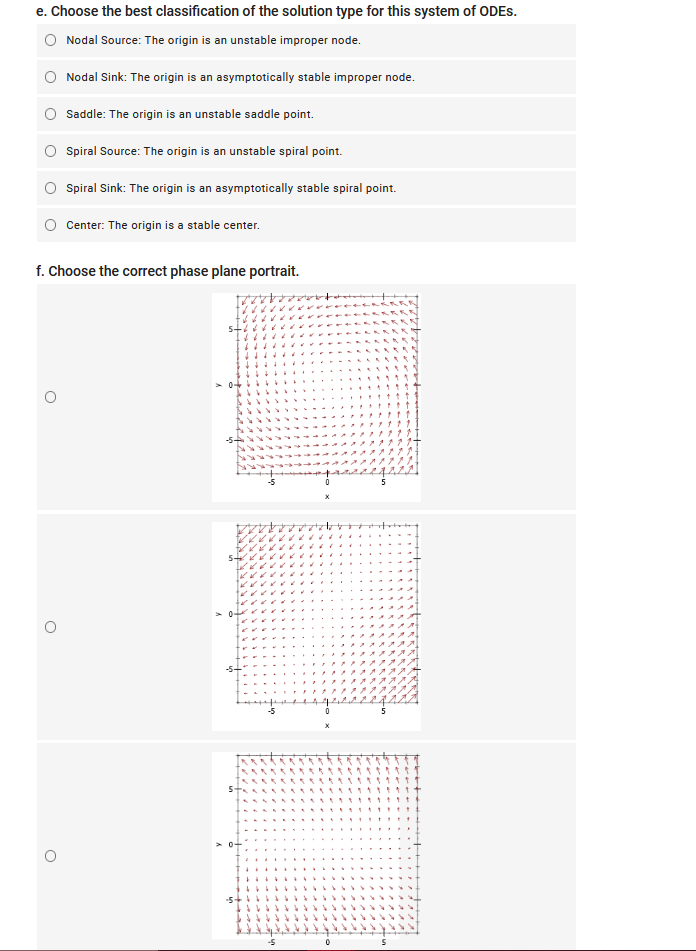The height and width of the screenshot is (951, 696).
Task: Select the Spiral Sink answer option
Action: [50, 188]
